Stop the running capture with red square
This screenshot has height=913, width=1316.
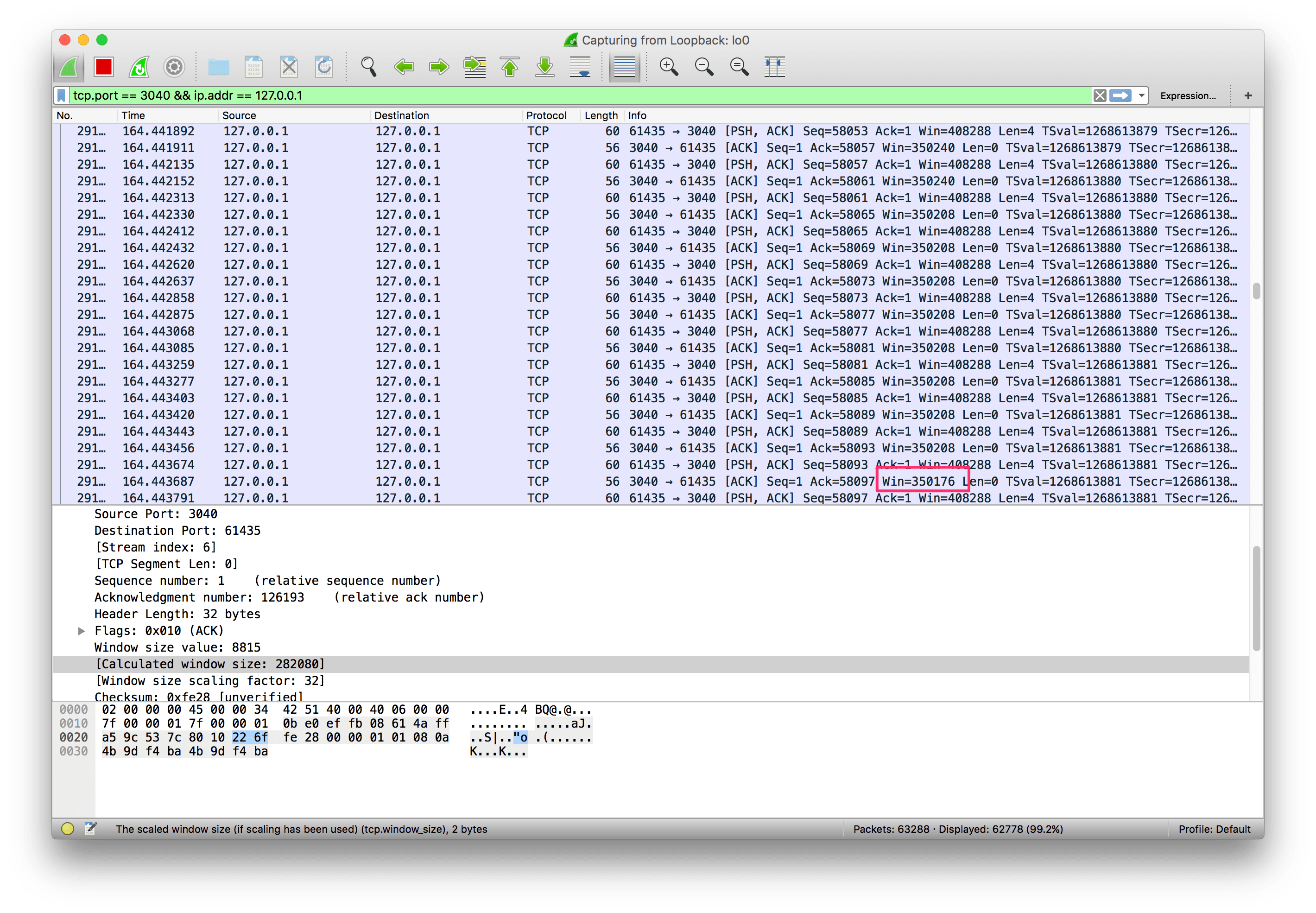[x=104, y=67]
